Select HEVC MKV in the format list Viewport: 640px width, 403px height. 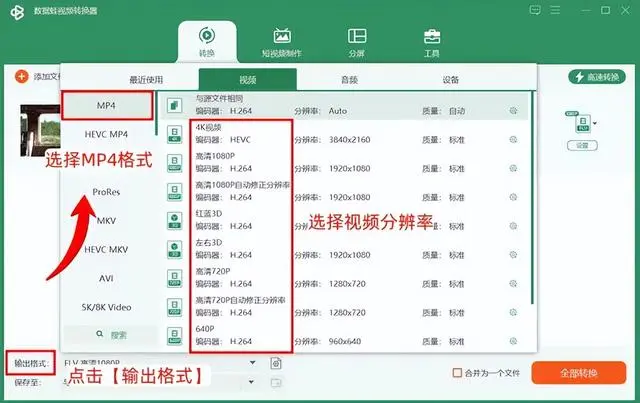point(107,249)
